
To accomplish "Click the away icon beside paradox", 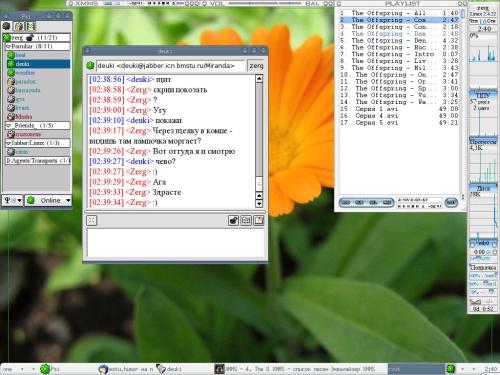I will pyautogui.click(x=11, y=81).
